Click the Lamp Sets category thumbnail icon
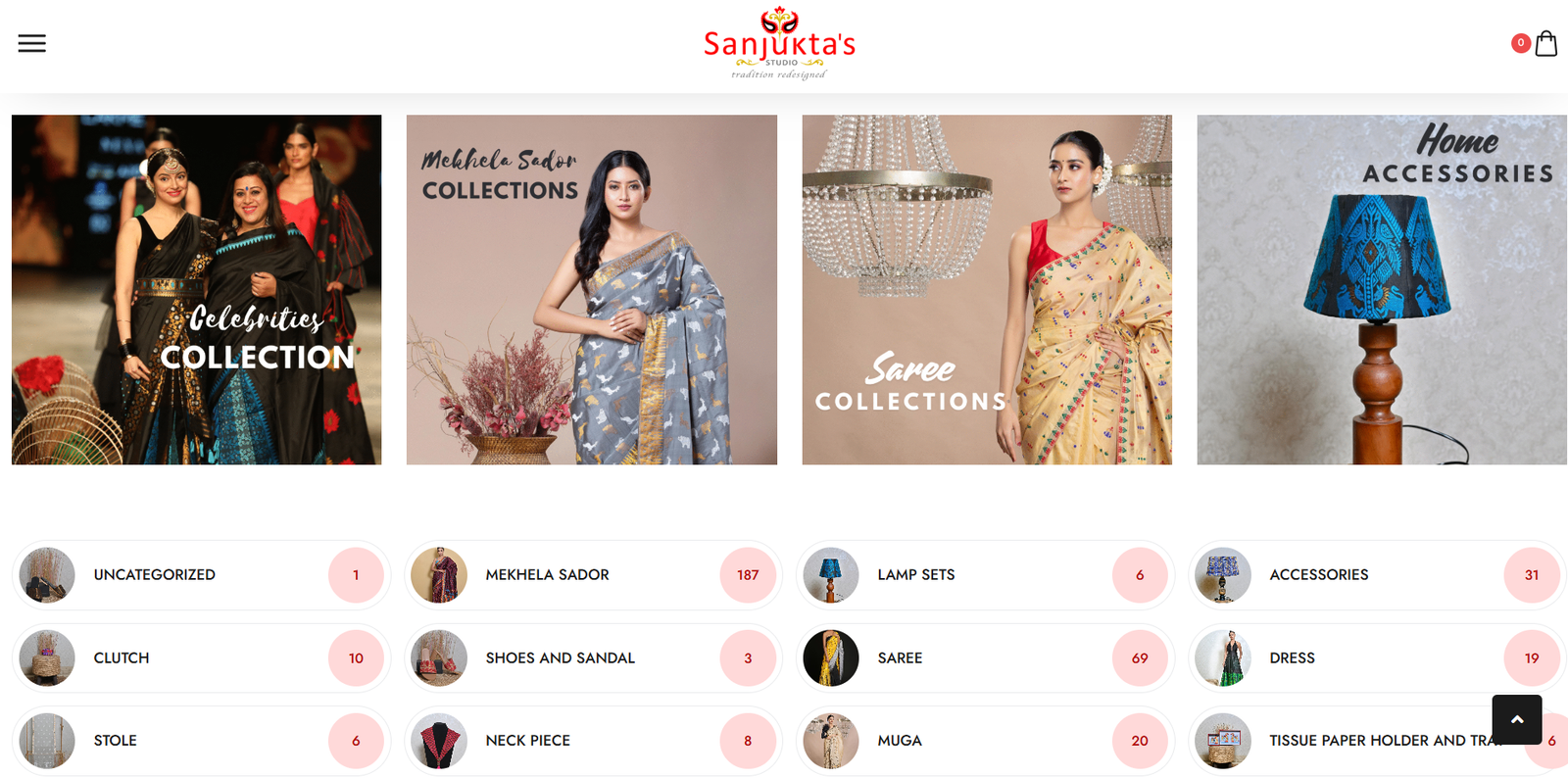1568x778 pixels. (x=831, y=575)
